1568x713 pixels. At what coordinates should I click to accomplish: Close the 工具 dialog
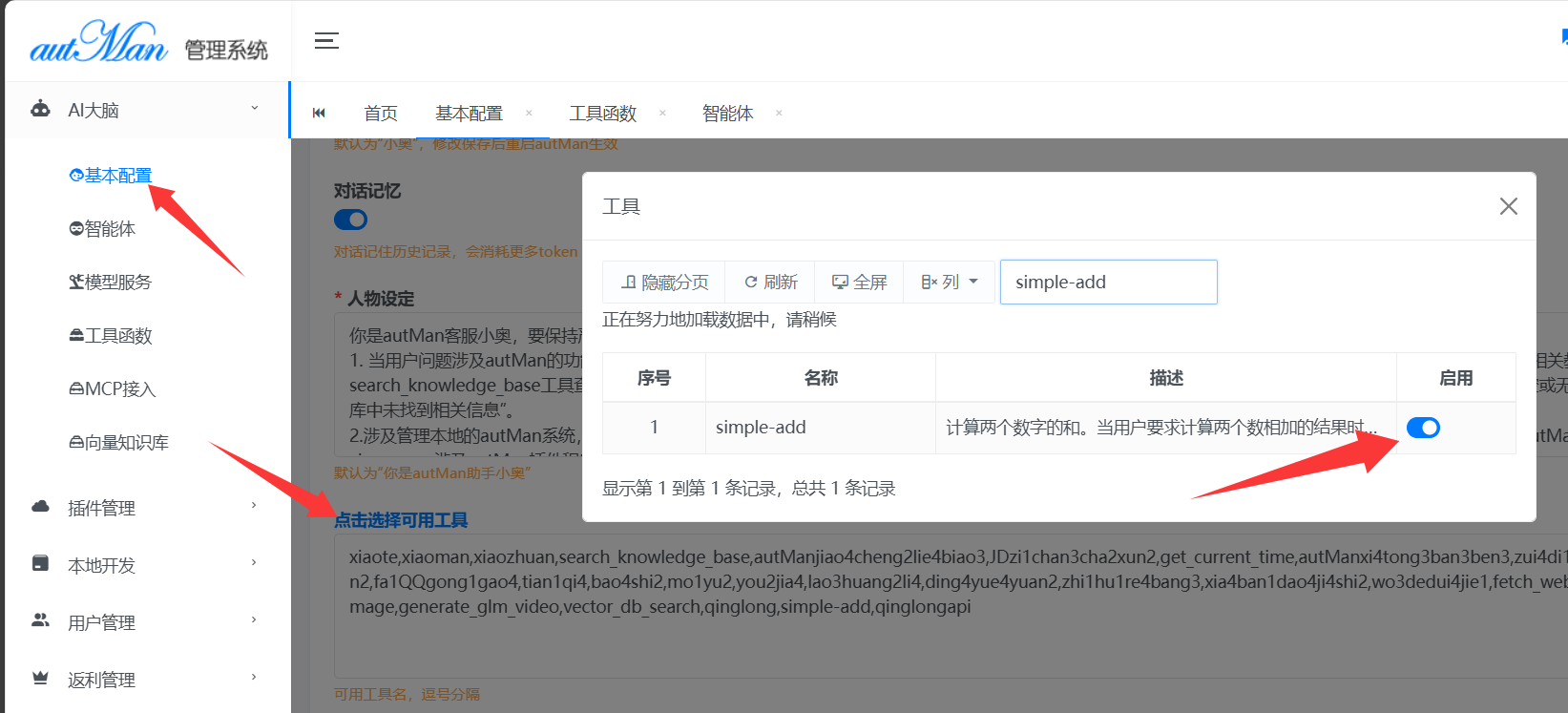pyautogui.click(x=1508, y=206)
